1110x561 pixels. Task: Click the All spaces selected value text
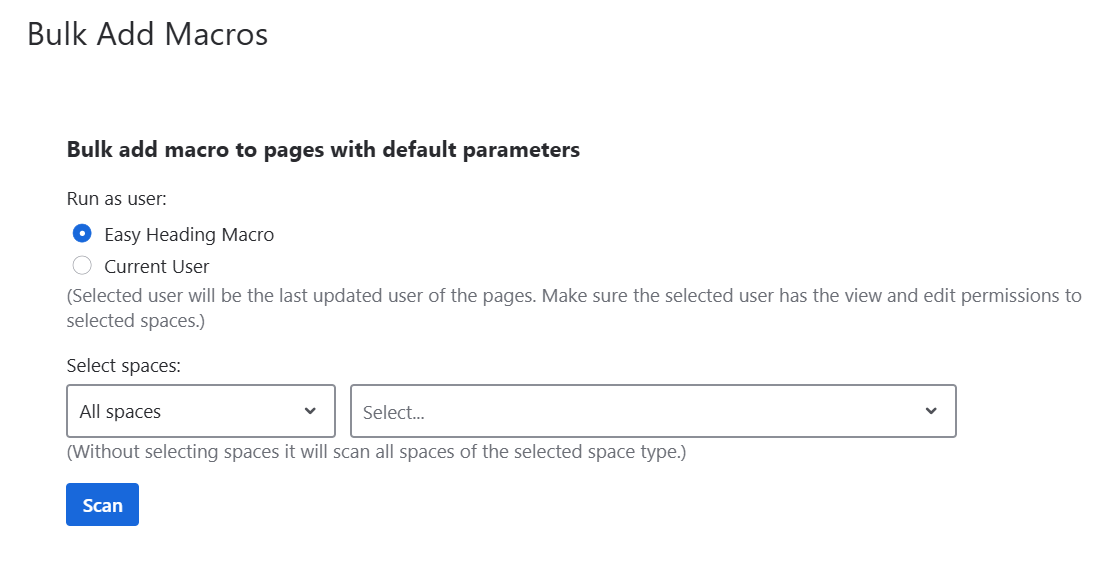pos(120,412)
